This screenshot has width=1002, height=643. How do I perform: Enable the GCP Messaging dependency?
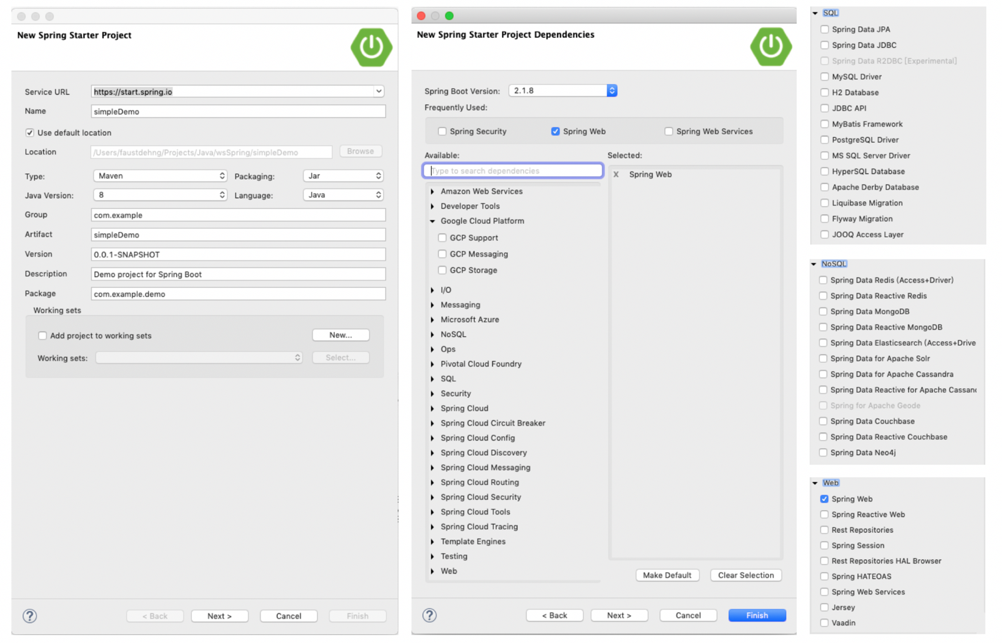pyautogui.click(x=442, y=254)
